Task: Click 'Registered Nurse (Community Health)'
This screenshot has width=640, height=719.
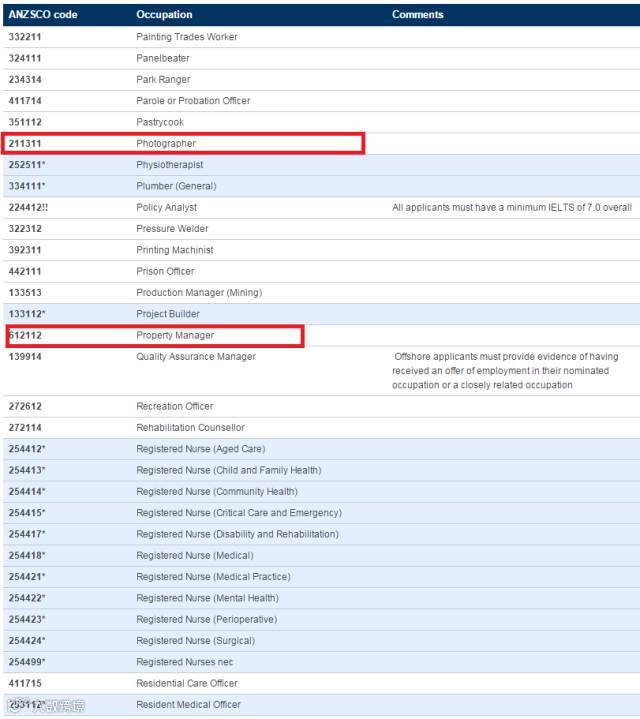Action: tap(217, 492)
